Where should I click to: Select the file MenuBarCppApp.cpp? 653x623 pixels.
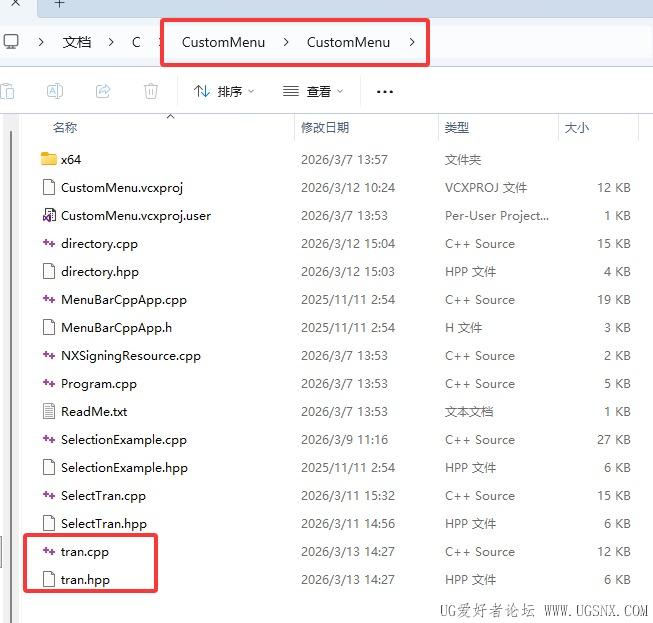tap(124, 300)
